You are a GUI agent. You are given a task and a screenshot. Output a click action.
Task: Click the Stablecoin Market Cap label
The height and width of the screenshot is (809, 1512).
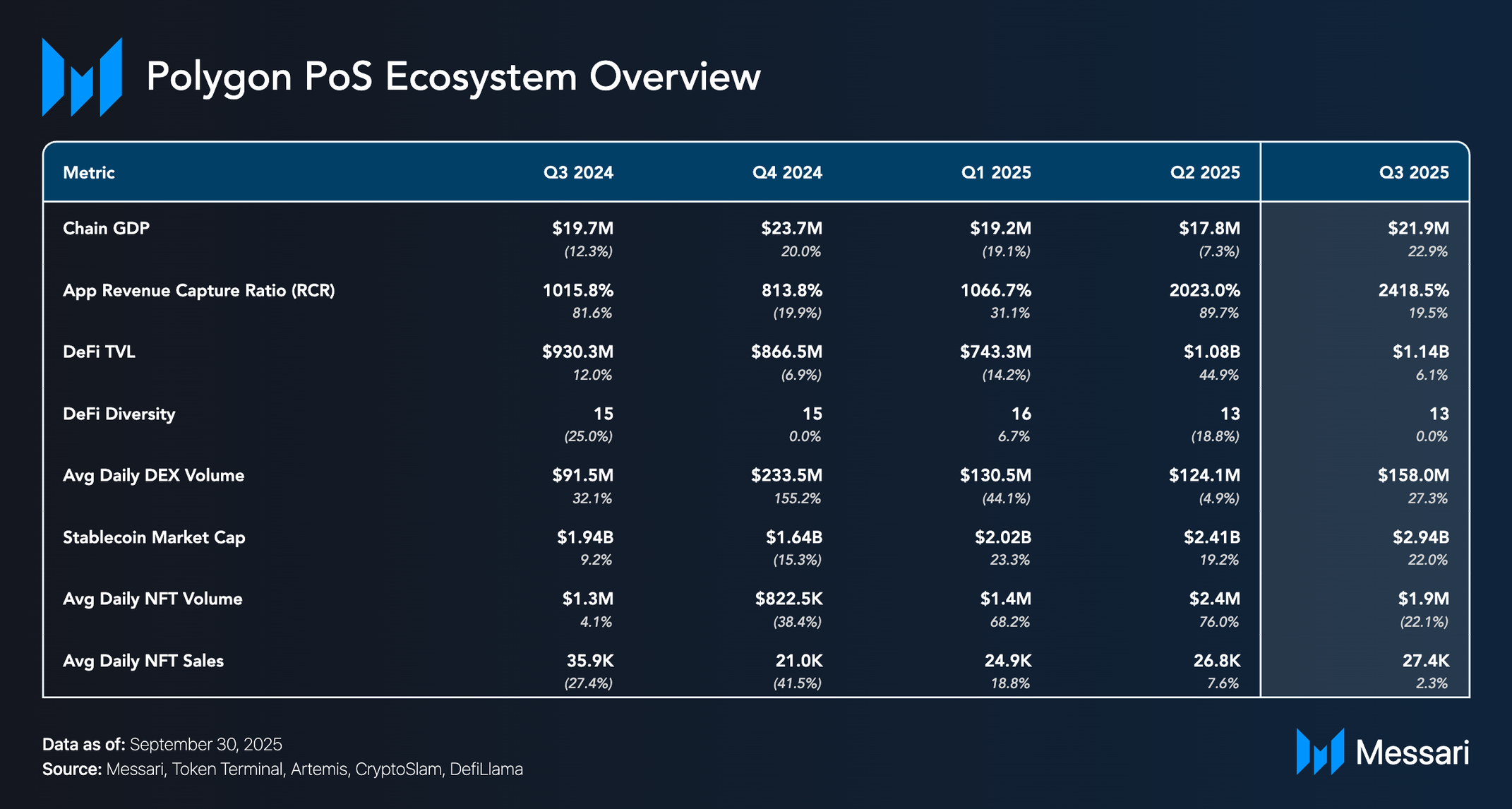click(x=154, y=537)
